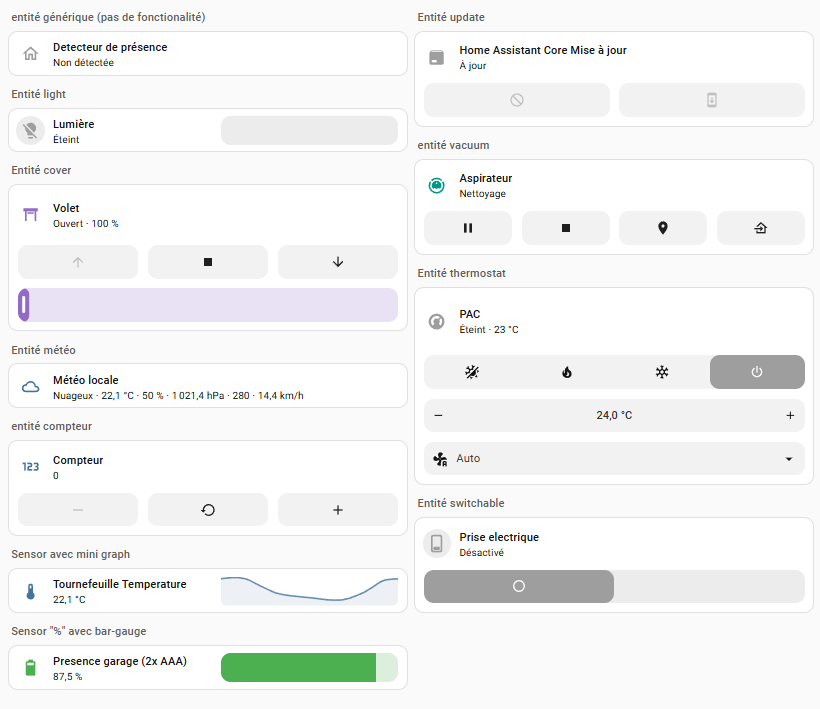The width and height of the screenshot is (820, 709).
Task: Increment the Compteur counter
Action: 337,509
